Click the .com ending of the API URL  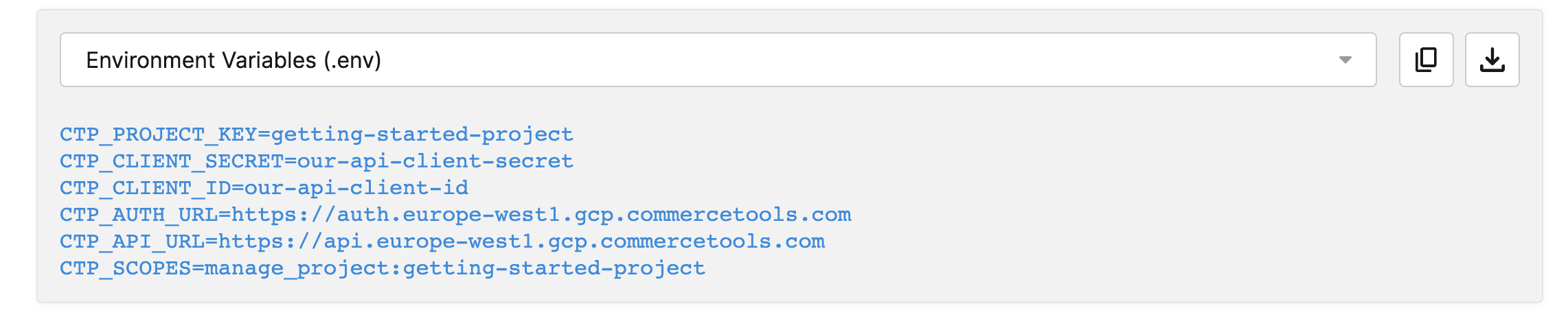tap(799, 241)
